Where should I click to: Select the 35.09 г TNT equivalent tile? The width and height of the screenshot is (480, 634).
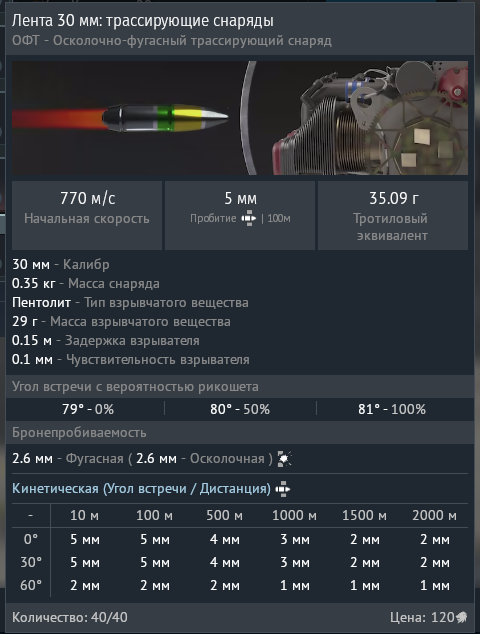(393, 215)
